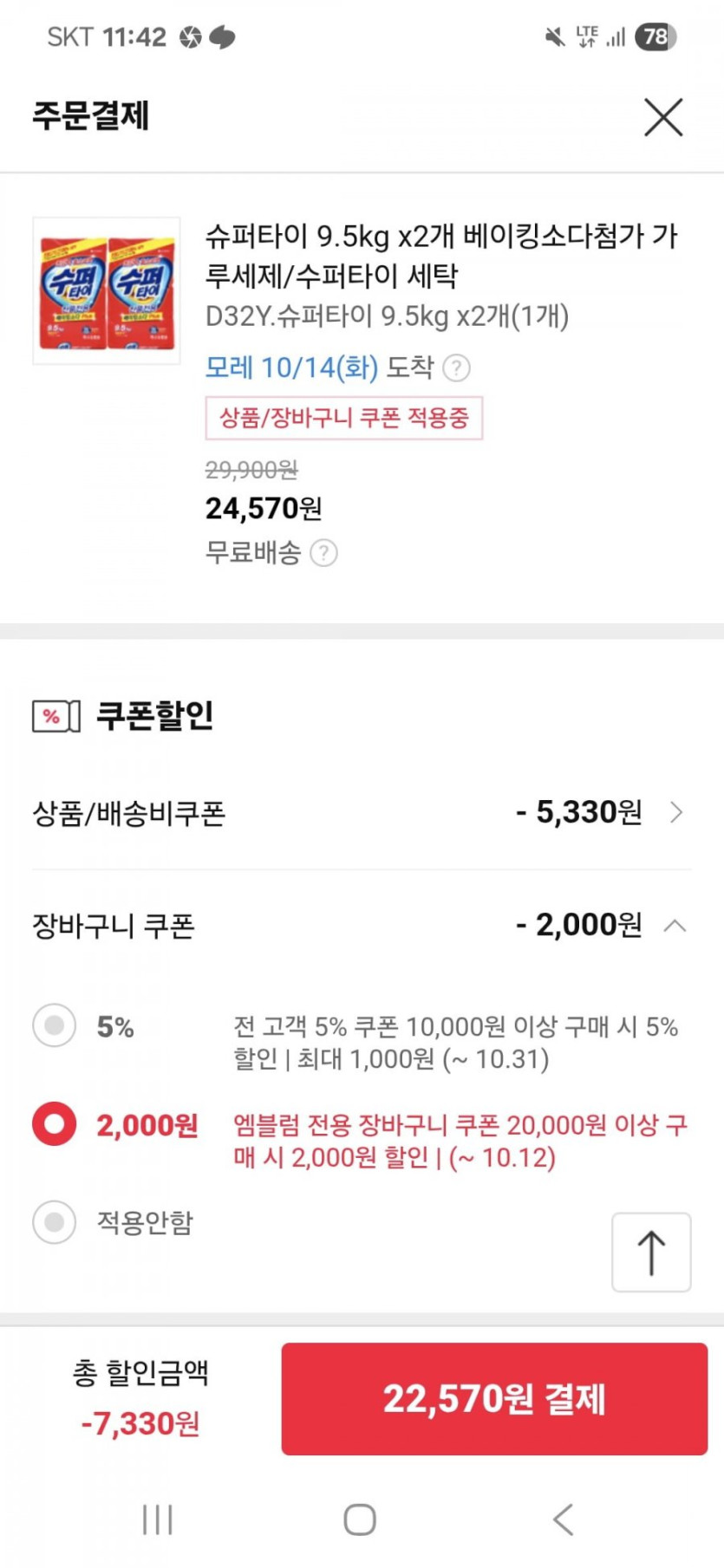Open the 슈퍼타이 product thumbnail
Screen dimensions: 724x1568
pyautogui.click(x=107, y=290)
